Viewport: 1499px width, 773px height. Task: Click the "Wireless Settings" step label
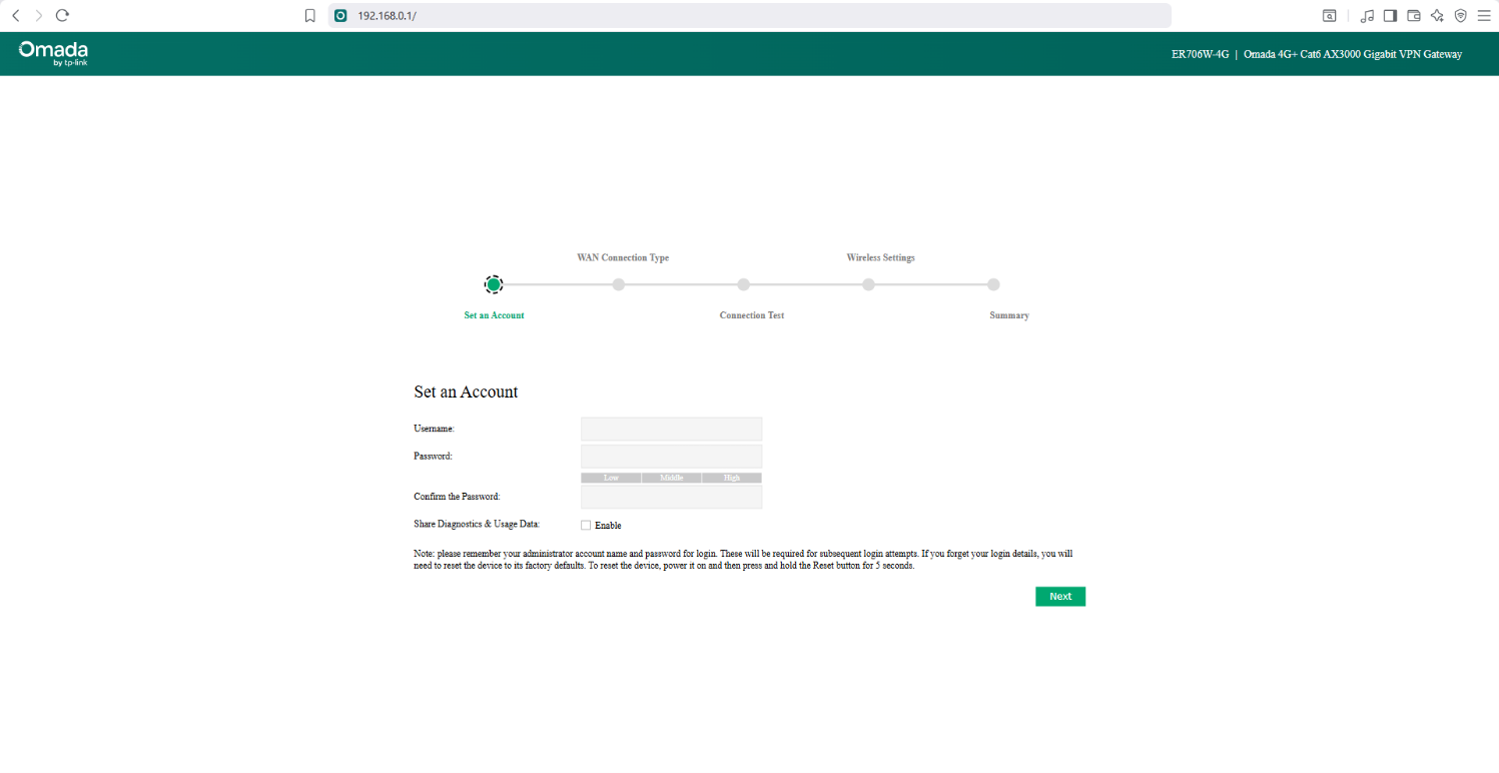click(x=881, y=258)
